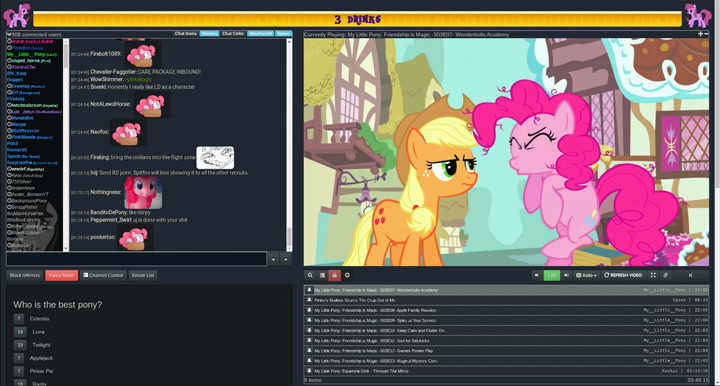Click the bell icon for Just for Sidekicks

[309, 341]
